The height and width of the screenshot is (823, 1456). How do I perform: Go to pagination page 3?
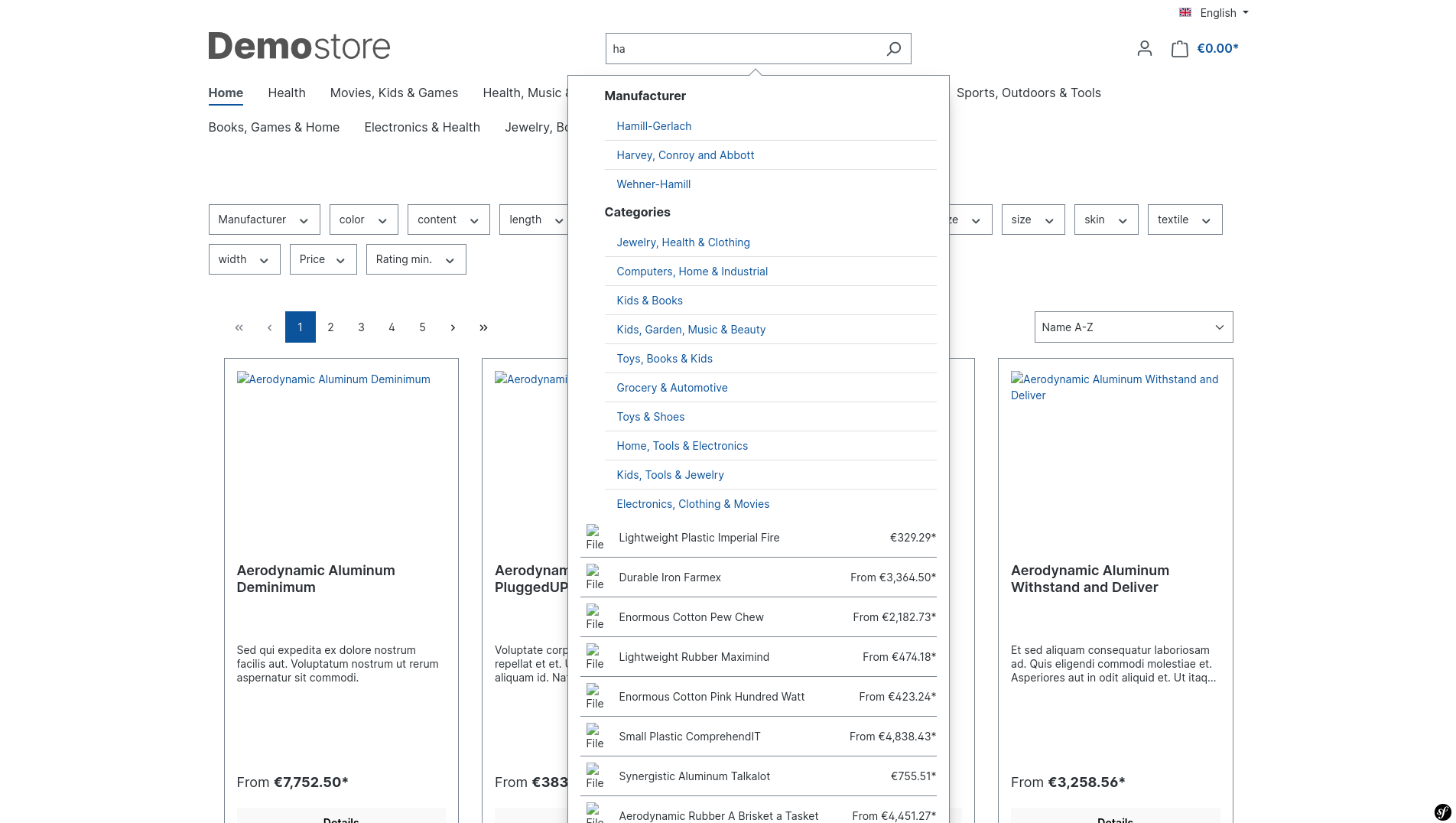point(361,327)
